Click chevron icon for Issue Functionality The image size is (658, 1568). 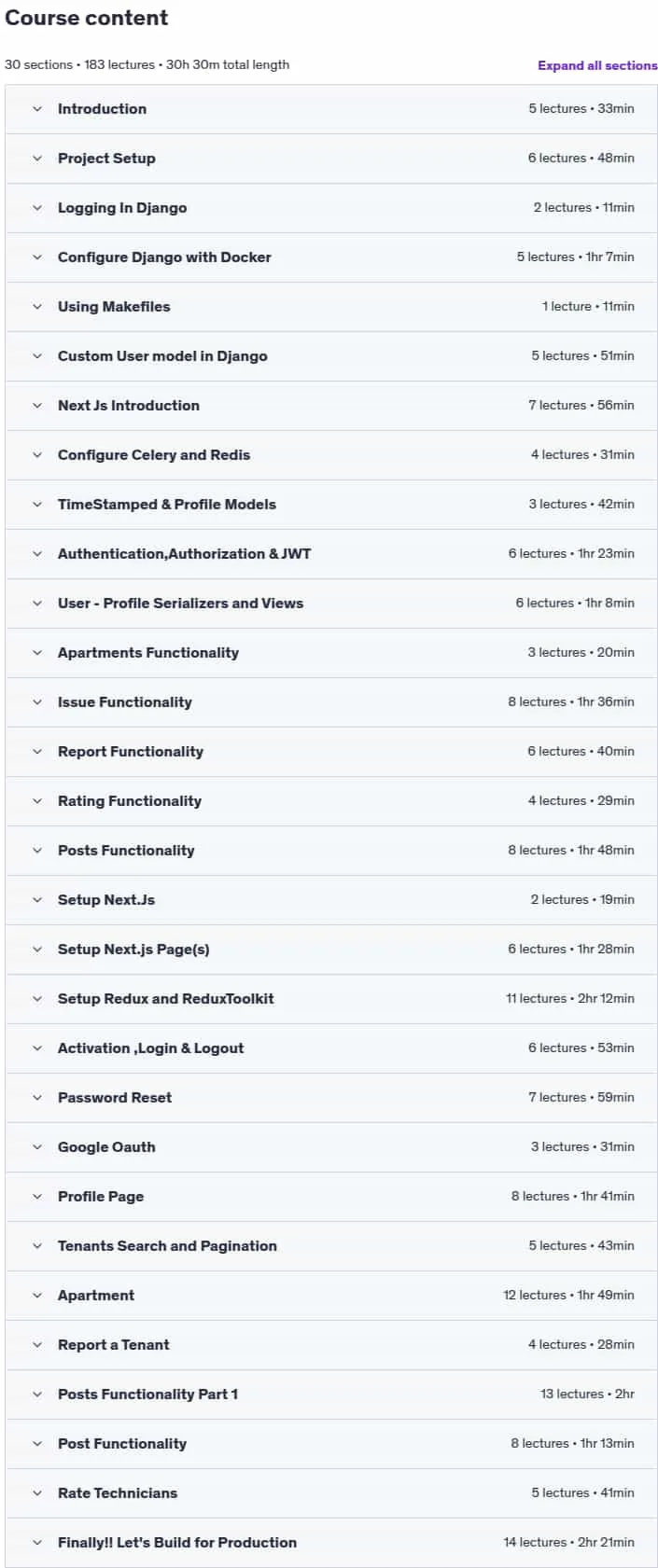tap(37, 702)
